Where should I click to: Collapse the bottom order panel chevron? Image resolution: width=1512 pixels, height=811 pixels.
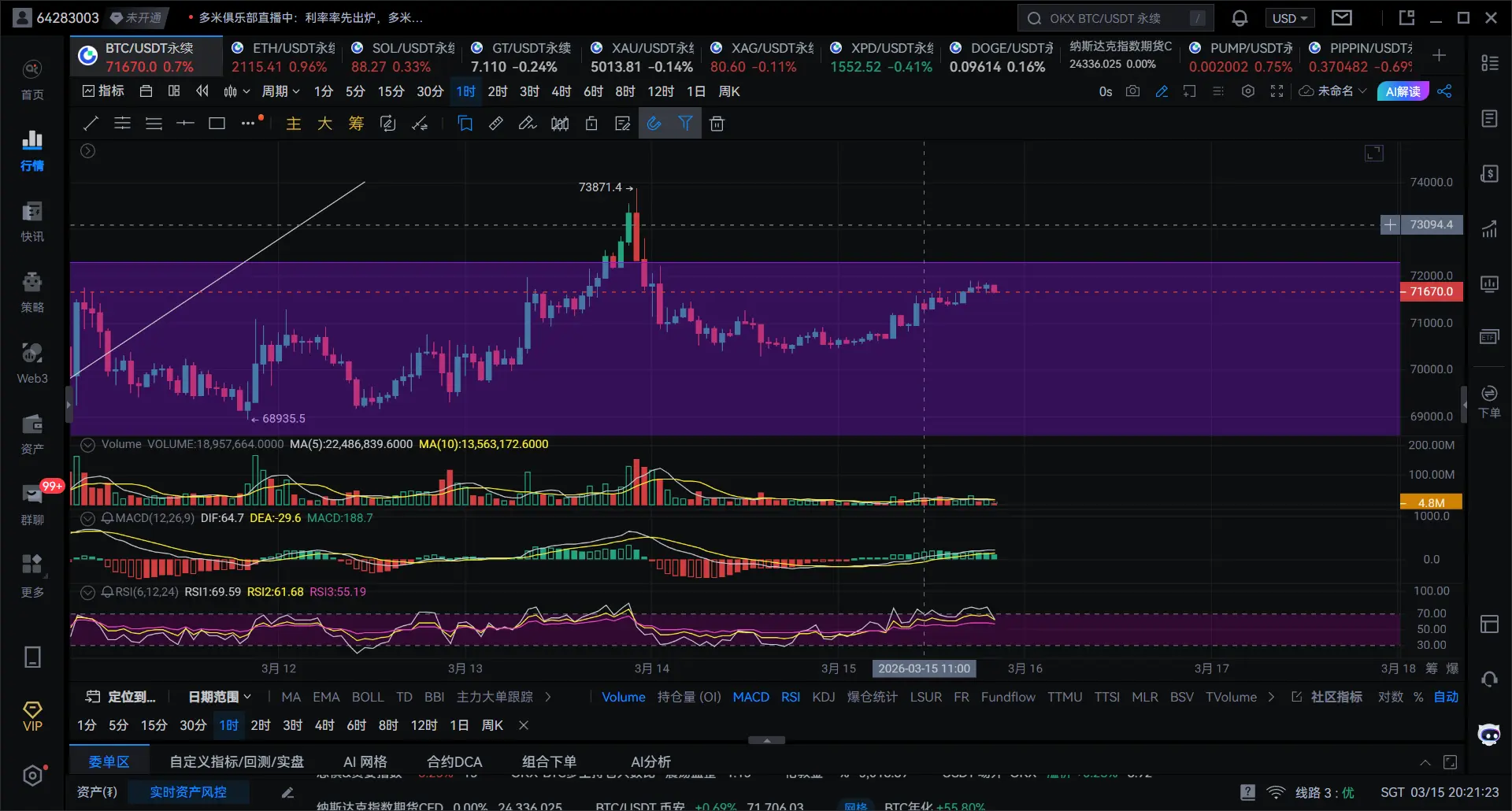coord(1425,762)
